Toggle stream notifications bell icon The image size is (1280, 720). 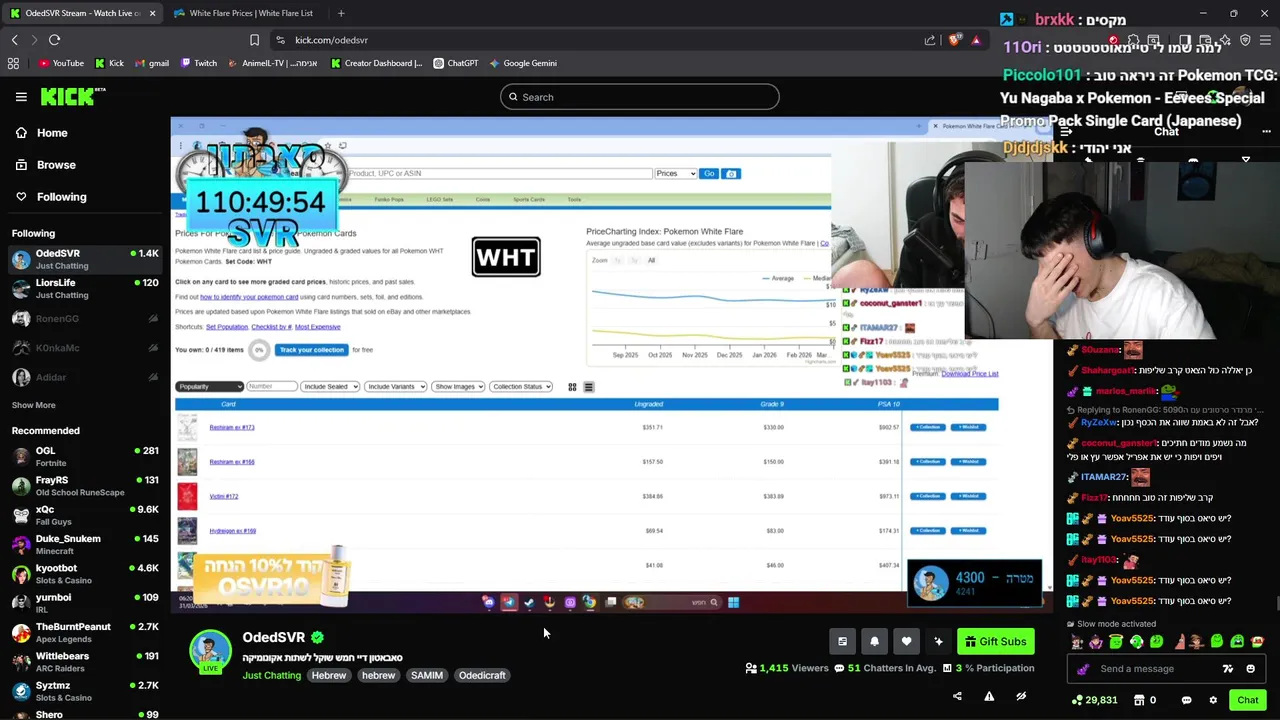[874, 642]
